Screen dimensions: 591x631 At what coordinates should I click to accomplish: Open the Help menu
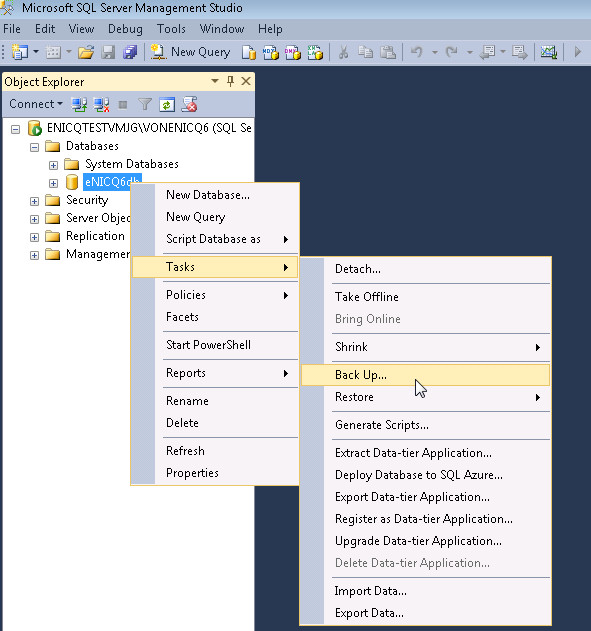click(270, 29)
